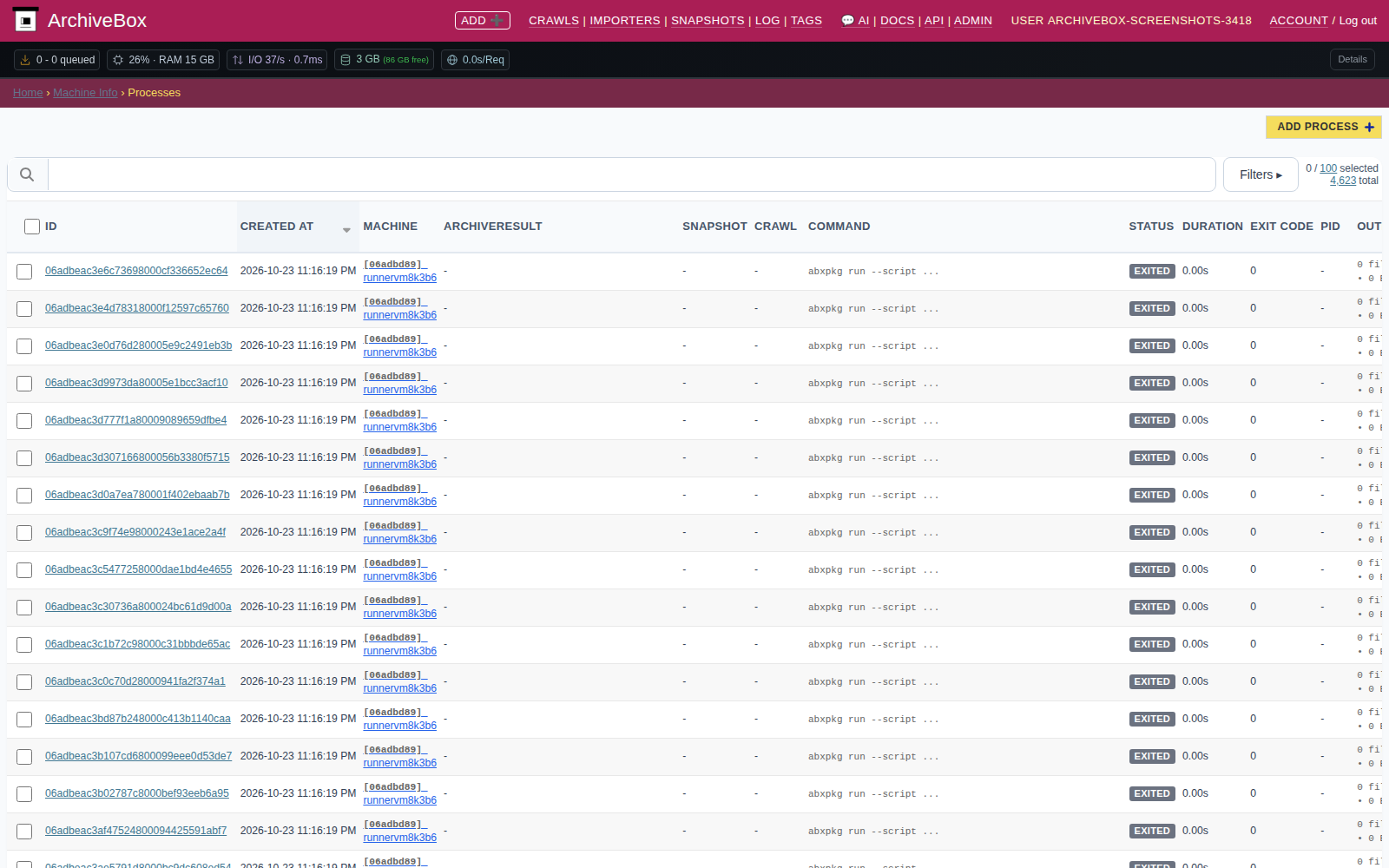Image resolution: width=1389 pixels, height=868 pixels.
Task: Click EXITED badge for 06adbeac3bd87b248000c413b1140caa
Action: pos(1152,719)
